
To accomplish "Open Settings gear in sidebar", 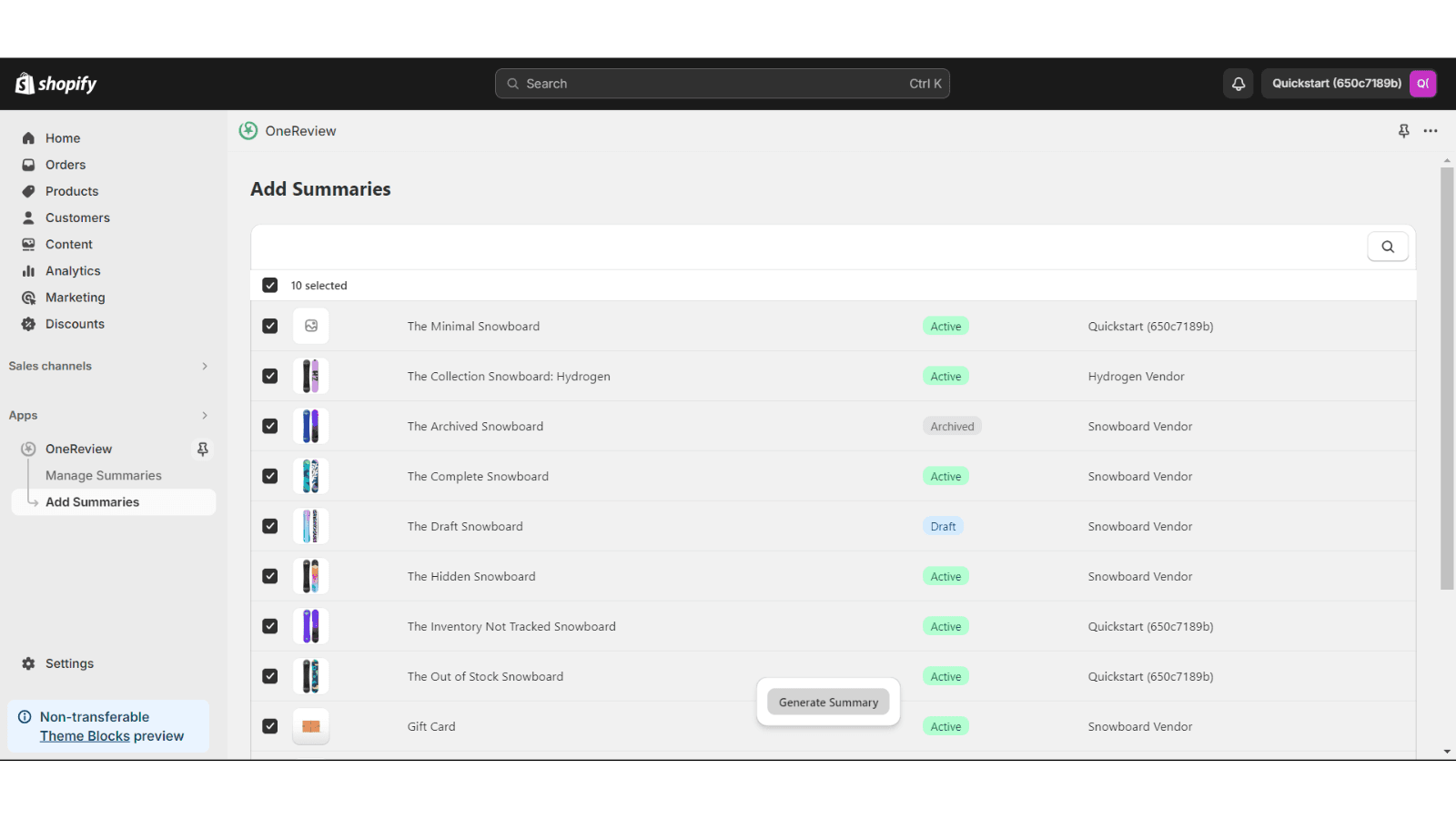I will point(29,663).
